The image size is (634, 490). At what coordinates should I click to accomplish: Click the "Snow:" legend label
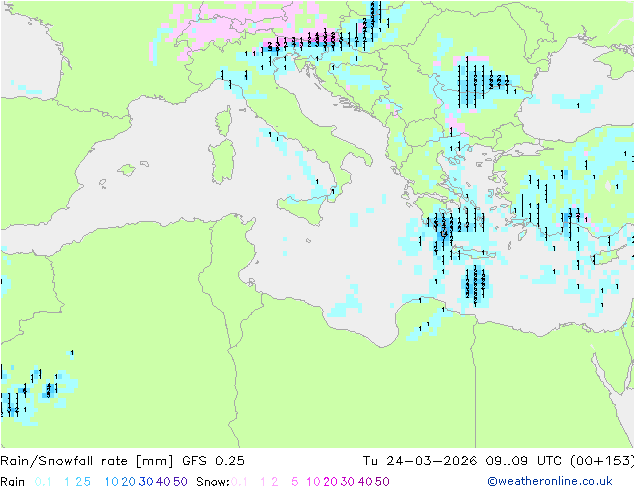click(x=213, y=482)
